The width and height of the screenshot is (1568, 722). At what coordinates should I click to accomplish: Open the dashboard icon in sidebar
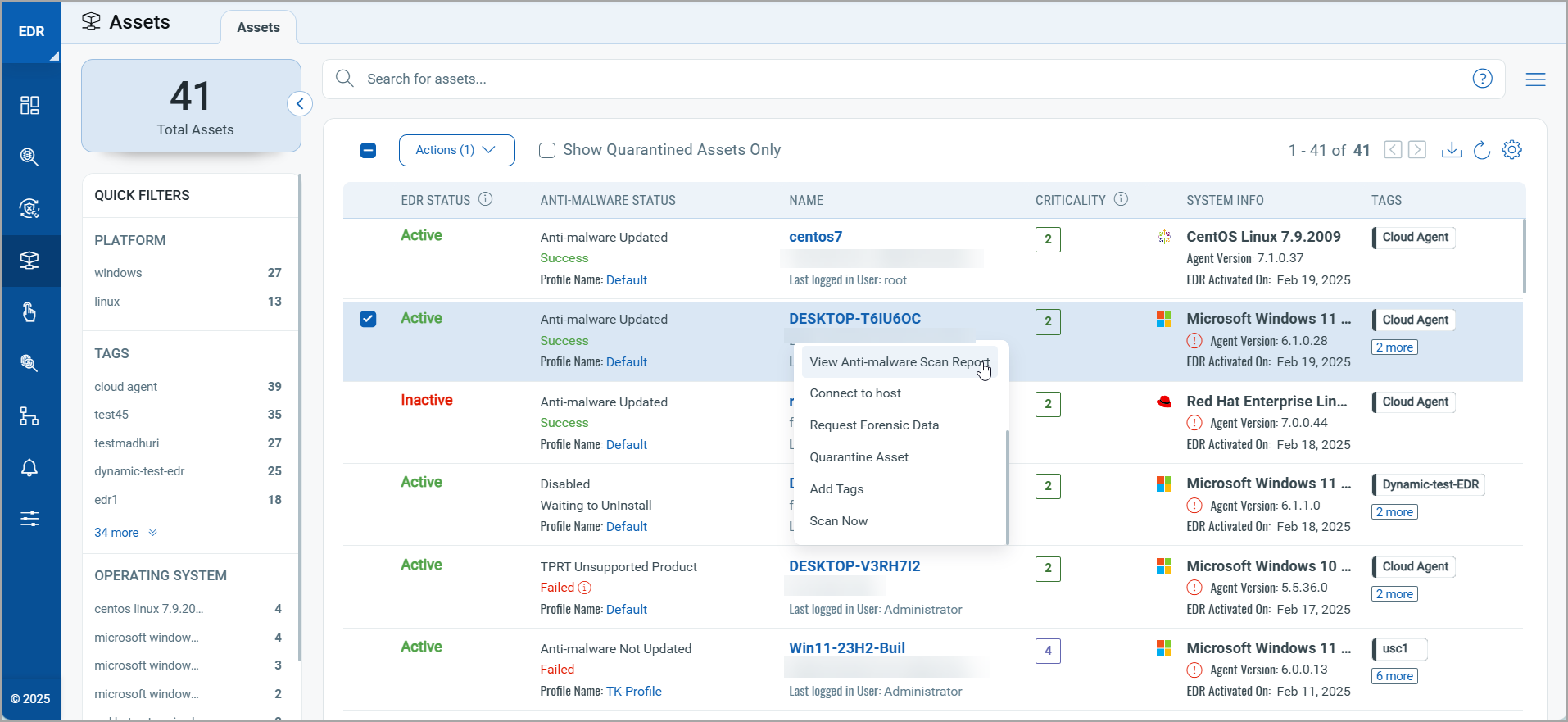tap(29, 105)
